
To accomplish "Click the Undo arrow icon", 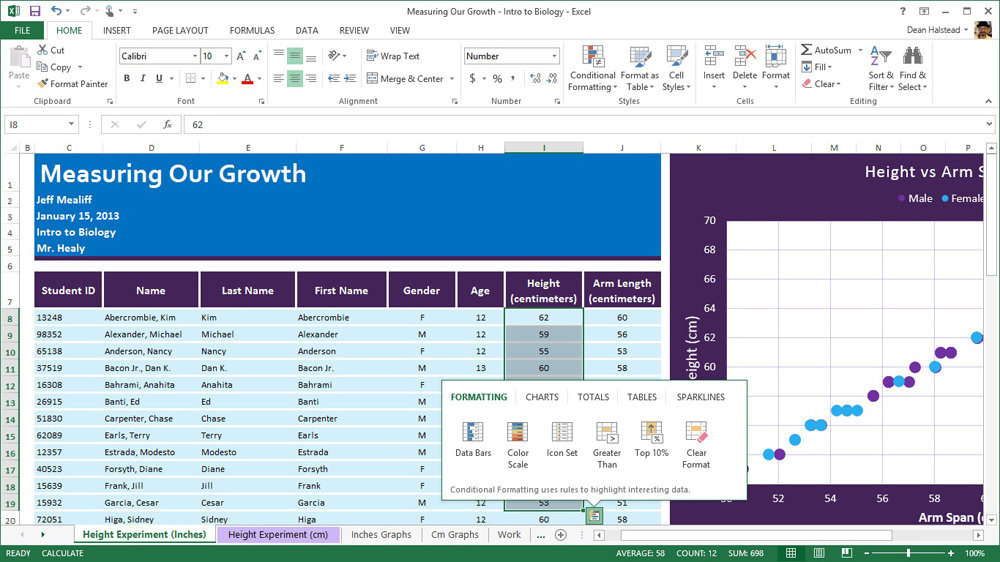I will [57, 11].
